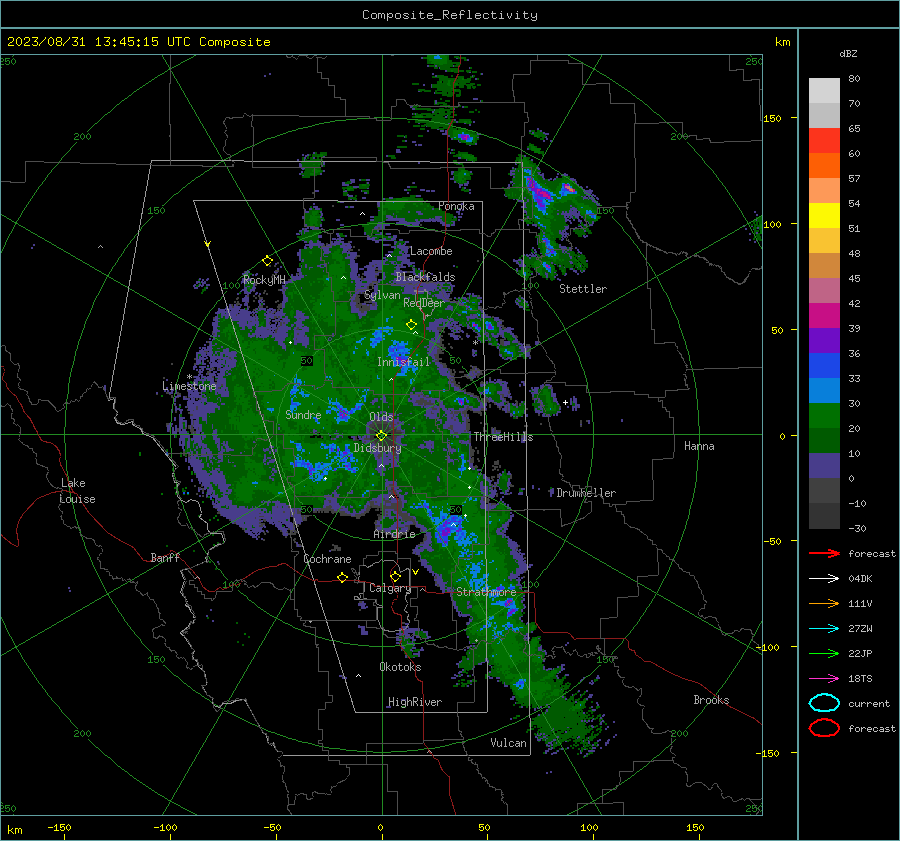The width and height of the screenshot is (900, 841).
Task: Click the Lake Louise label
Action: (x=78, y=491)
